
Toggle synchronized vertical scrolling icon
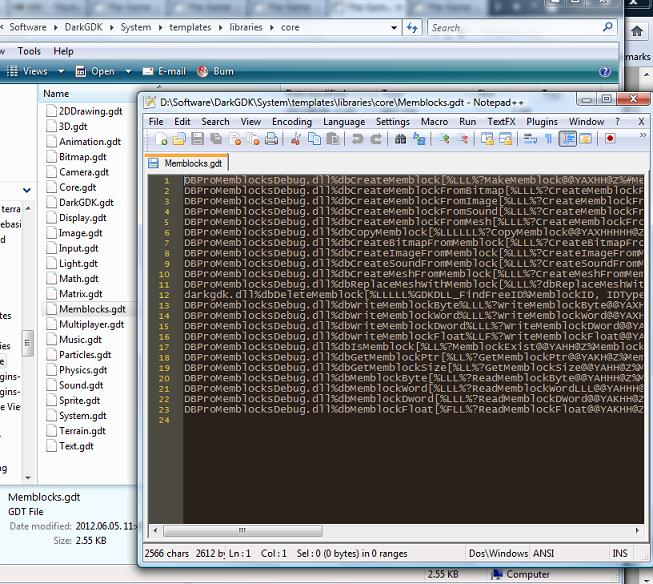coord(487,139)
